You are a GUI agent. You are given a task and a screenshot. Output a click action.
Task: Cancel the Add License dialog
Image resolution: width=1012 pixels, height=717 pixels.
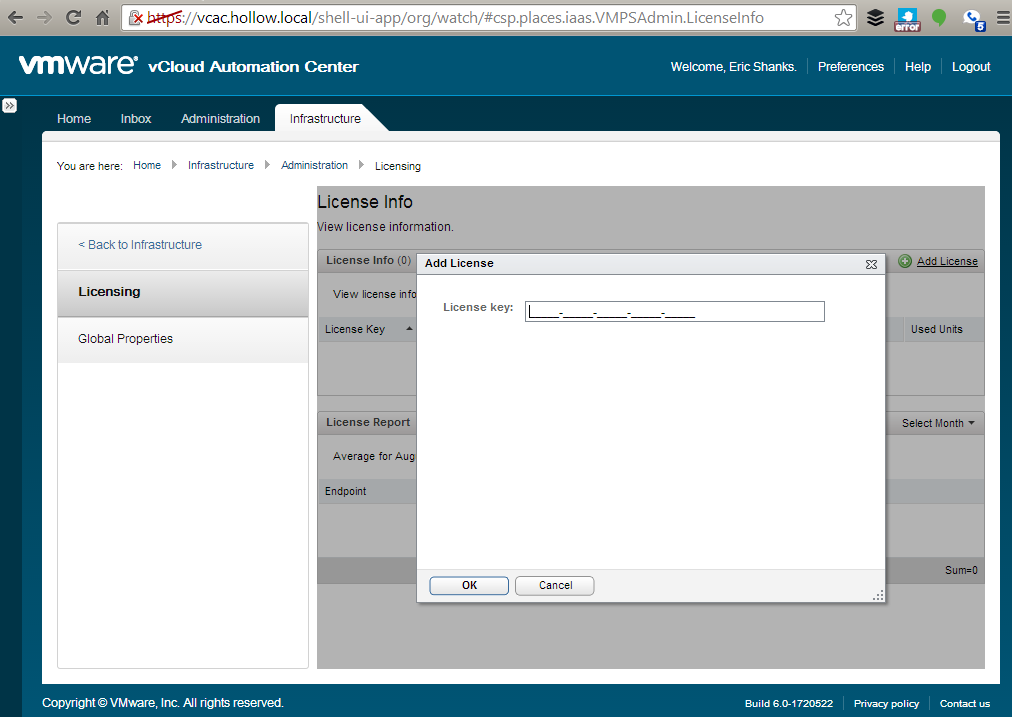tap(555, 586)
